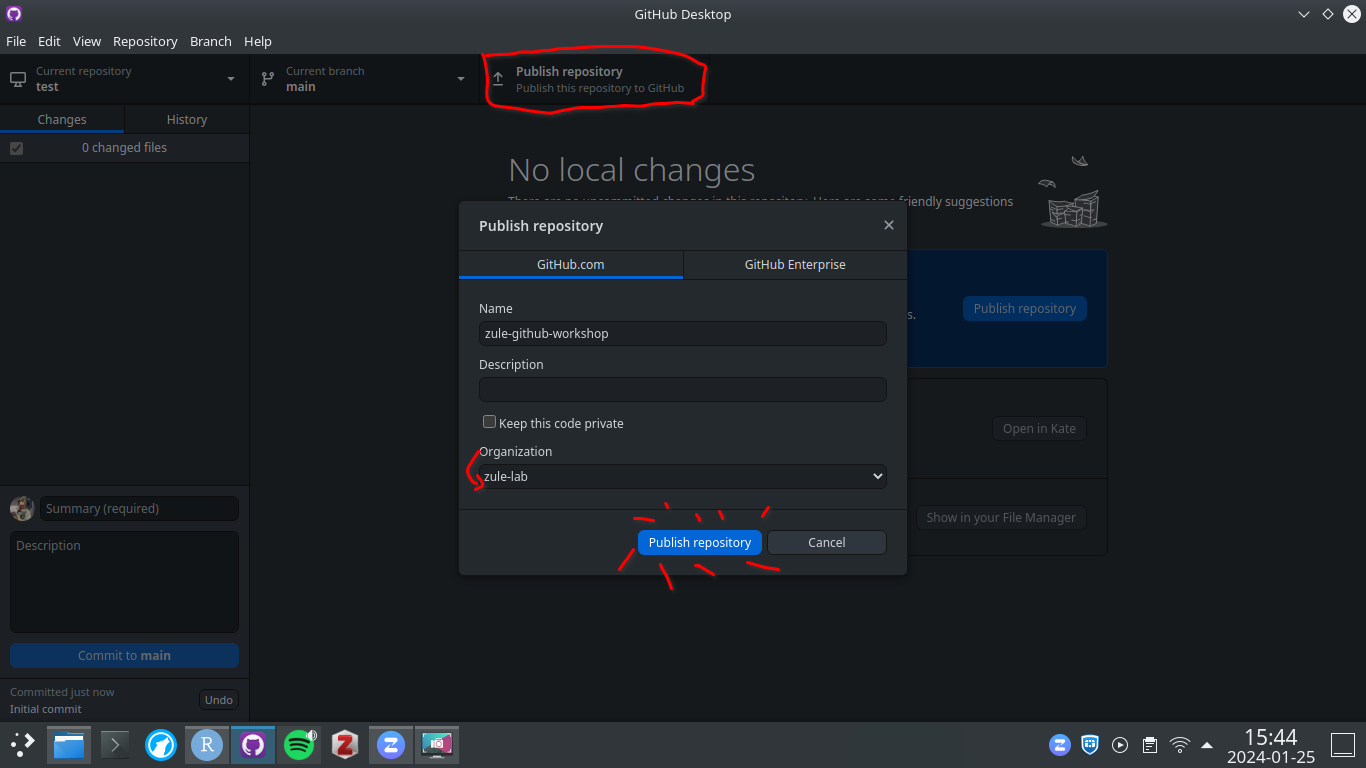Viewport: 1366px width, 768px height.
Task: Expand the Current repository dropdown
Action: coord(124,79)
